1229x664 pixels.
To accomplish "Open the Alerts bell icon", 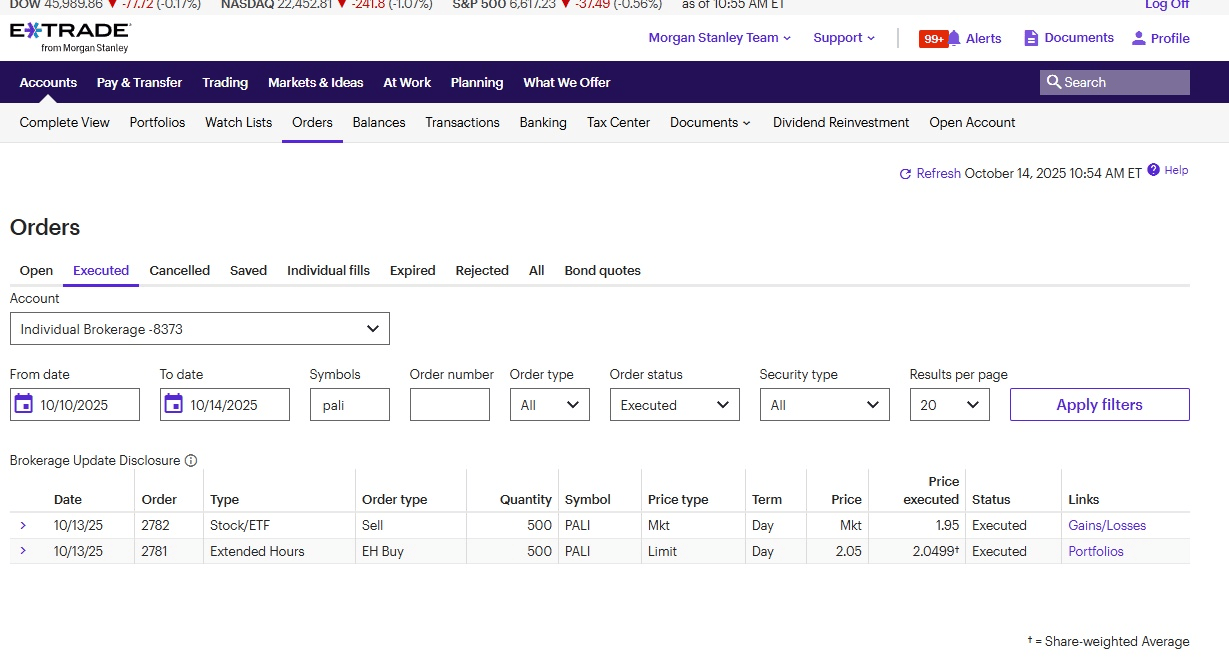I will tap(954, 38).
